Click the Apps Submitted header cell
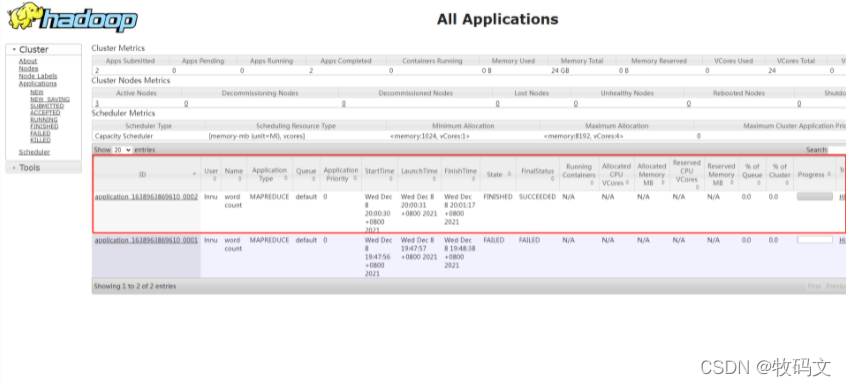Screen dimensions: 846x386 click(x=130, y=61)
